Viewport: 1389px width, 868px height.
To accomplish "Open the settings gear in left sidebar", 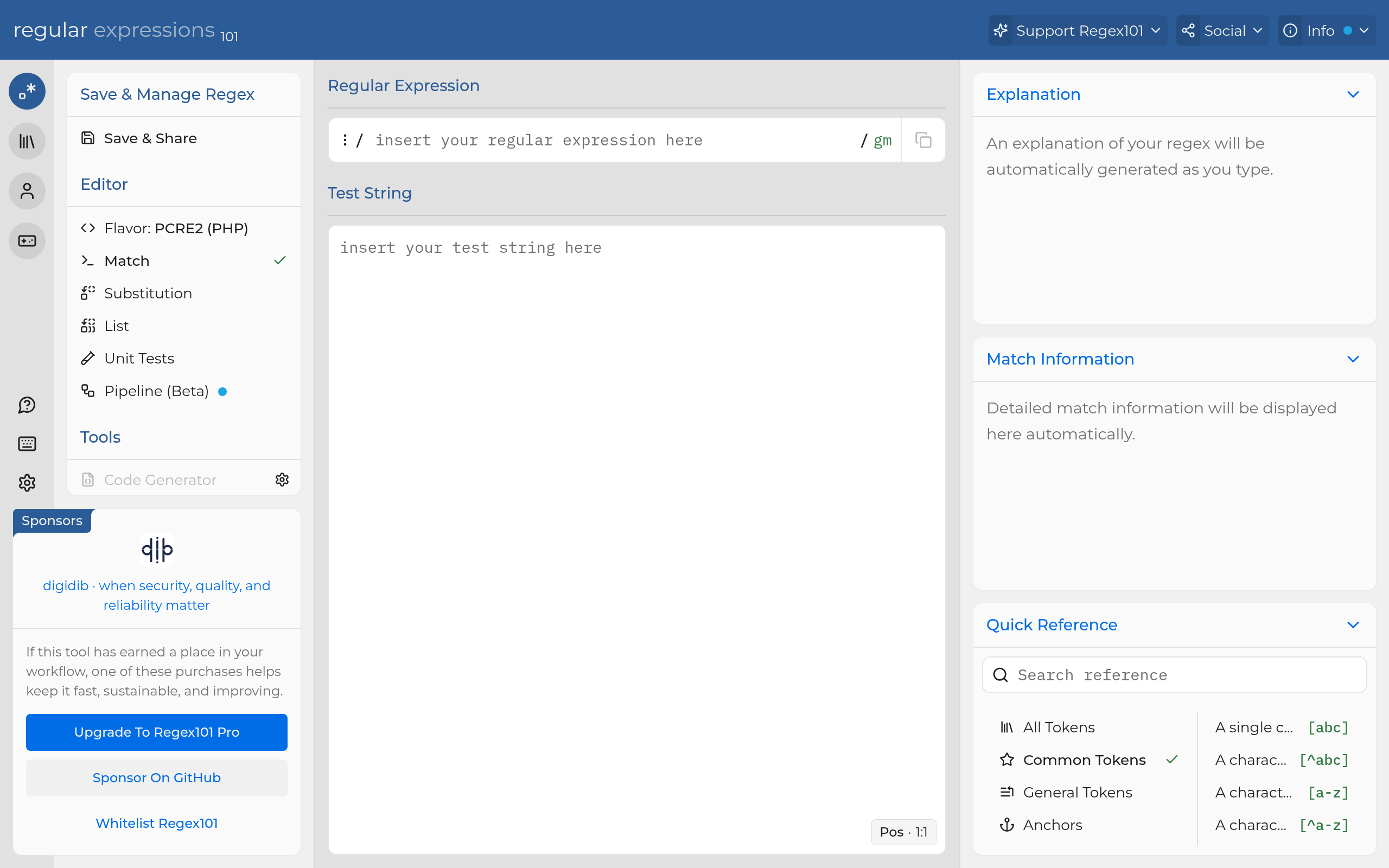I will point(27,483).
